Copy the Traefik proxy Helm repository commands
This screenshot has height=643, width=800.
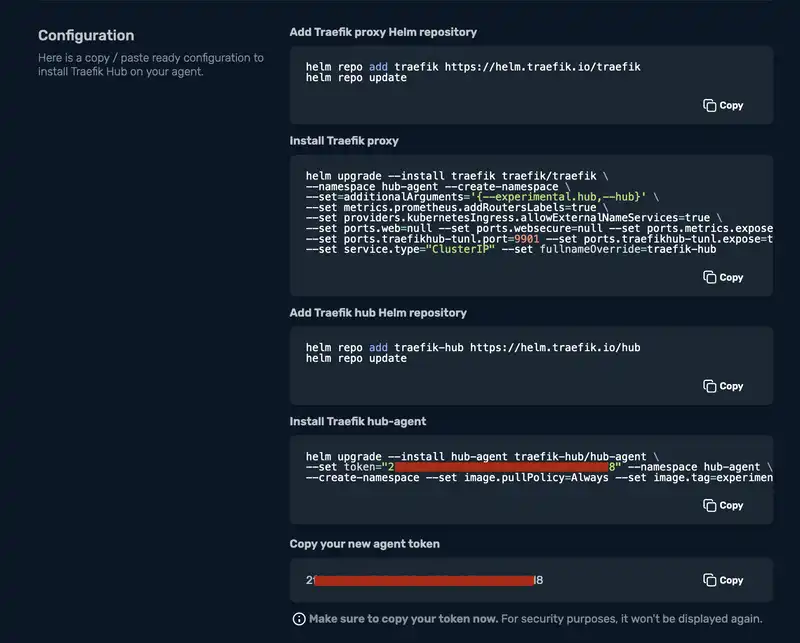coord(722,104)
